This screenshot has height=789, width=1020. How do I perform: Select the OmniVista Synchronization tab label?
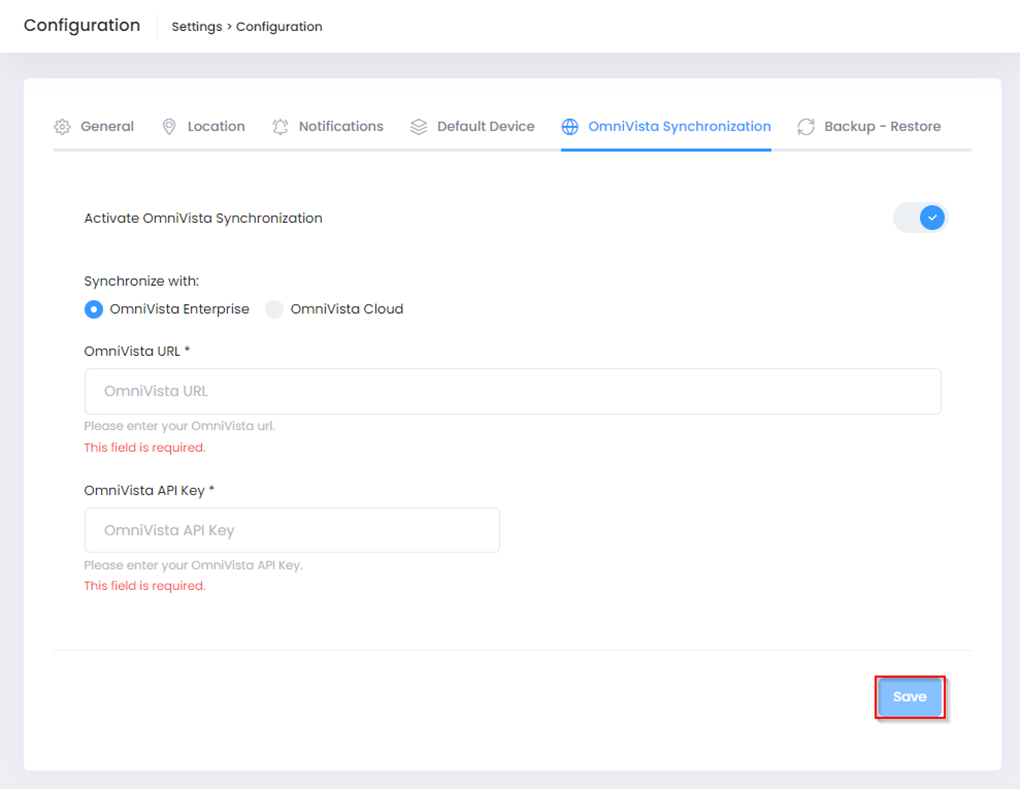[x=679, y=127]
